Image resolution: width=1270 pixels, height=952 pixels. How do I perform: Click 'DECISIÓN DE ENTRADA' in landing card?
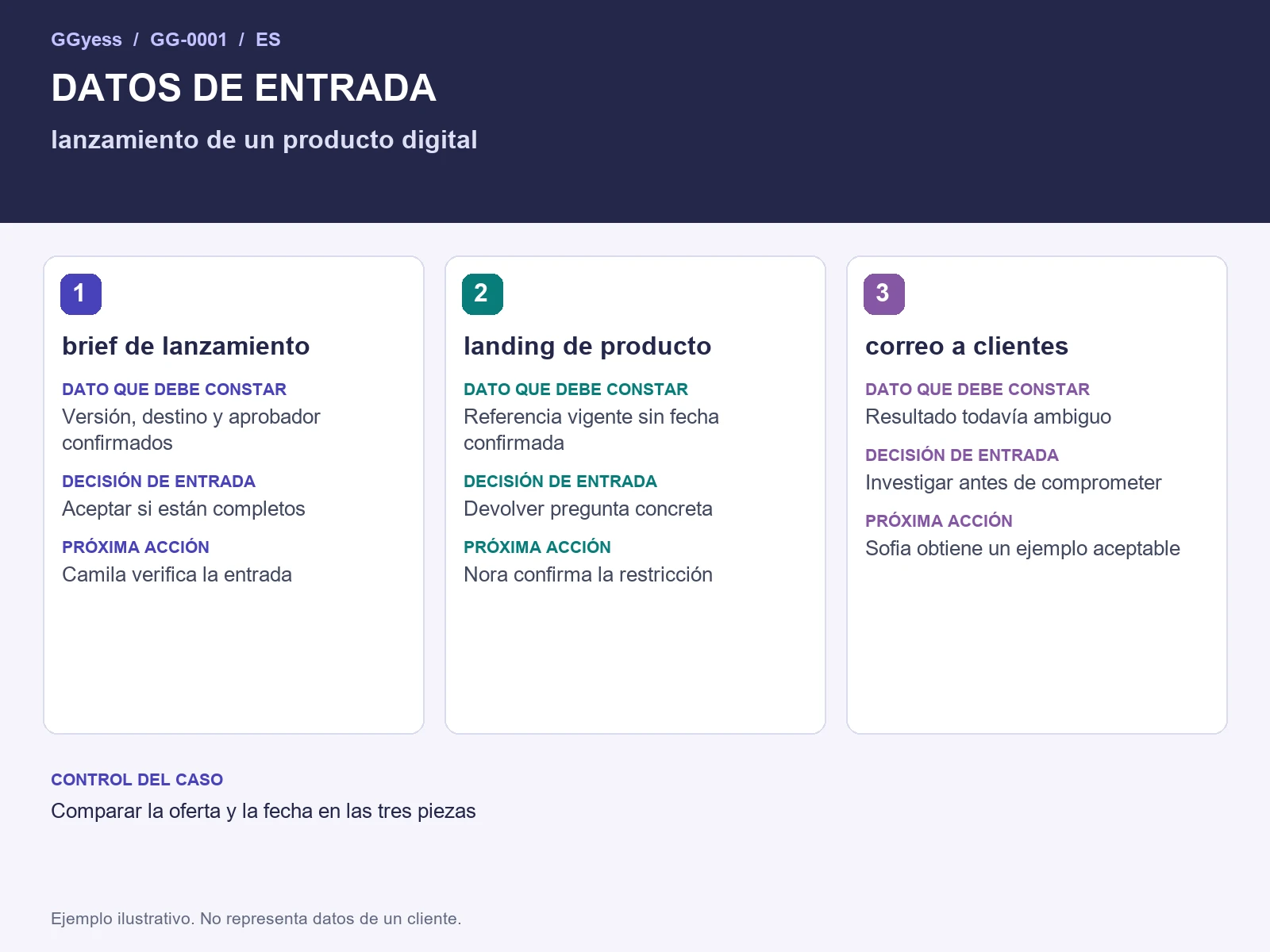560,482
